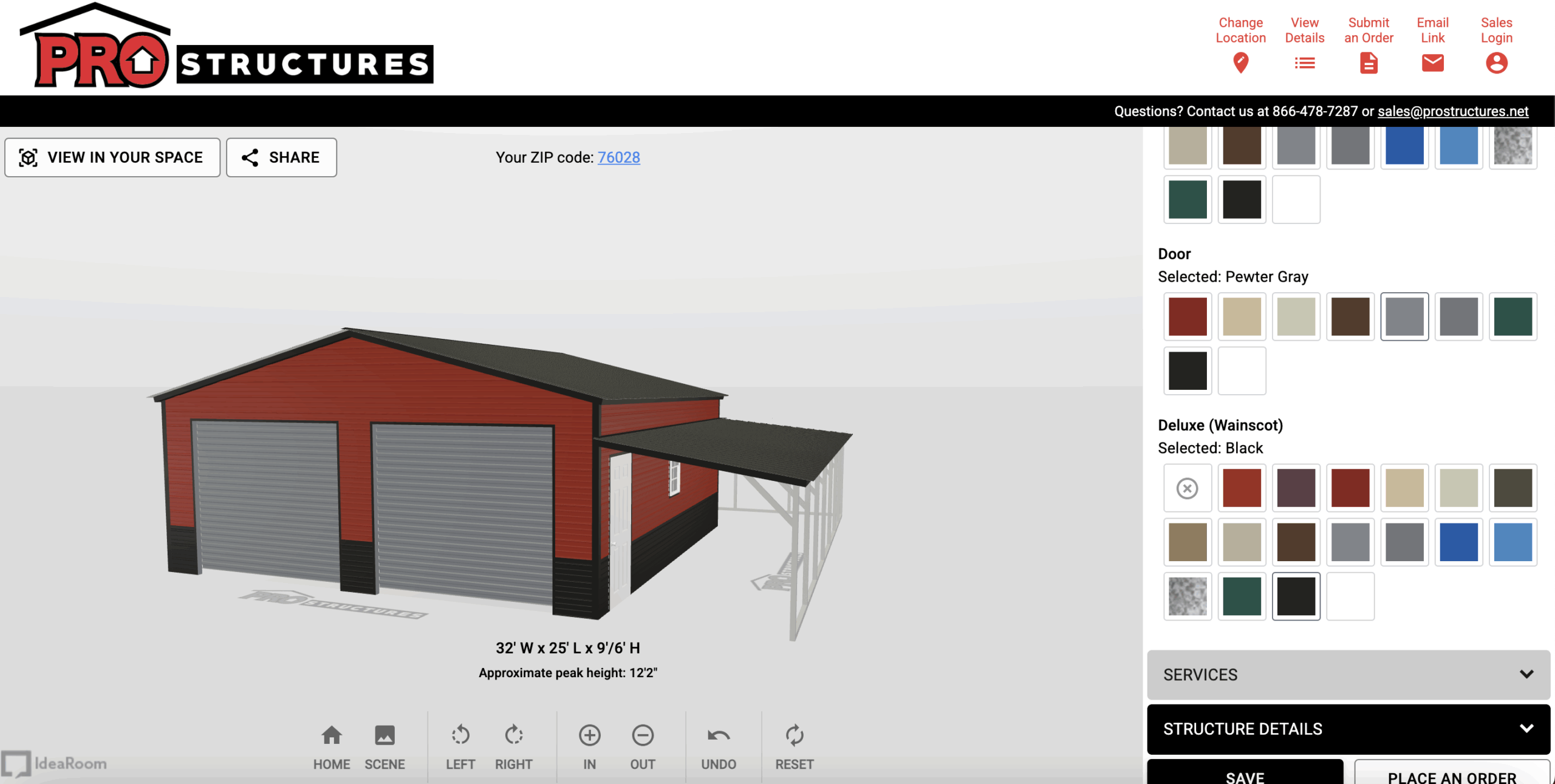Click PLACE AN ORDER button
Viewport: 1555px width, 784px height.
point(1451,775)
